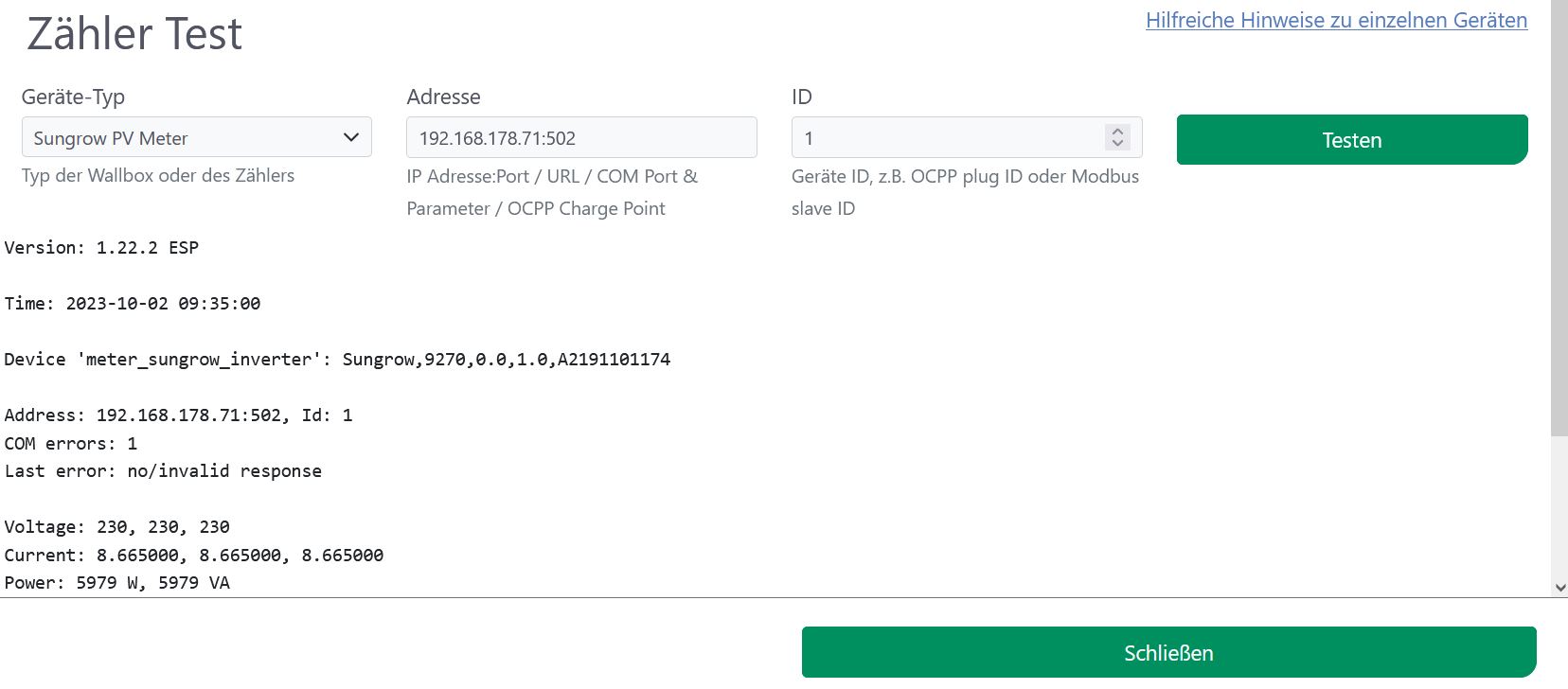
Task: Open the Geräte-Typ dropdown showing Sungrow PV Meter
Action: point(196,138)
